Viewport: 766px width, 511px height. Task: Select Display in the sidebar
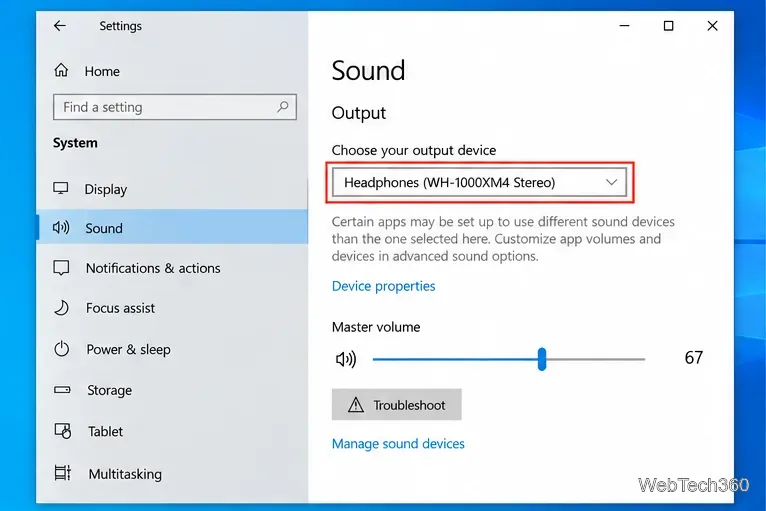point(172,189)
